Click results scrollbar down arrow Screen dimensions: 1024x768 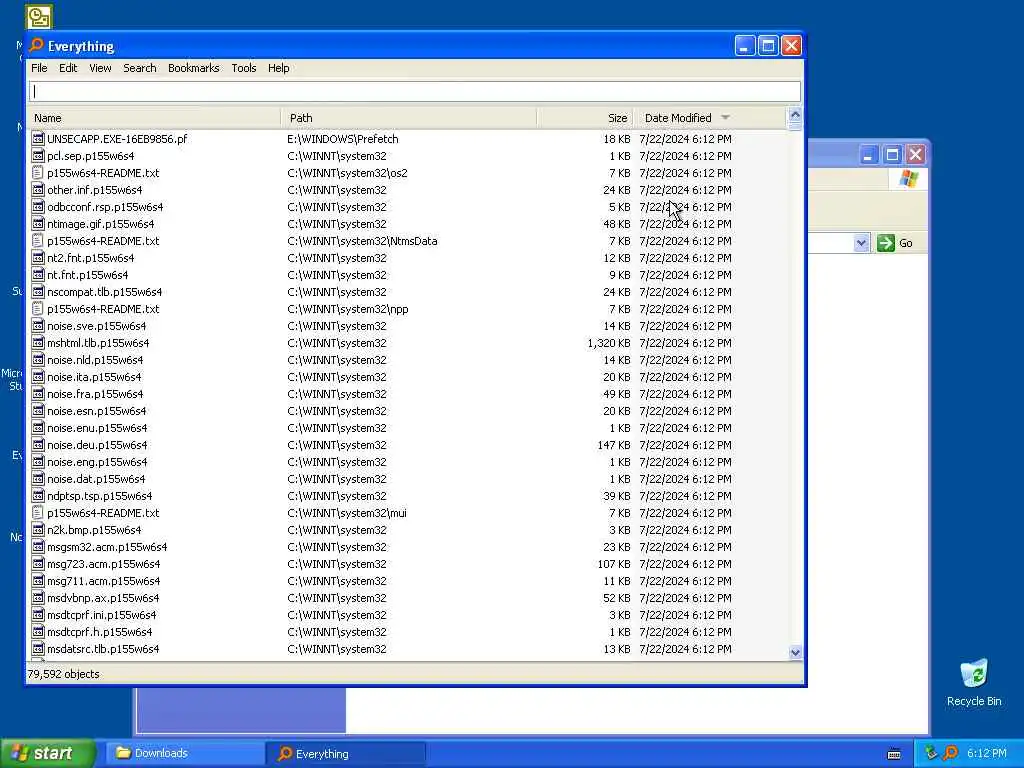[x=795, y=652]
